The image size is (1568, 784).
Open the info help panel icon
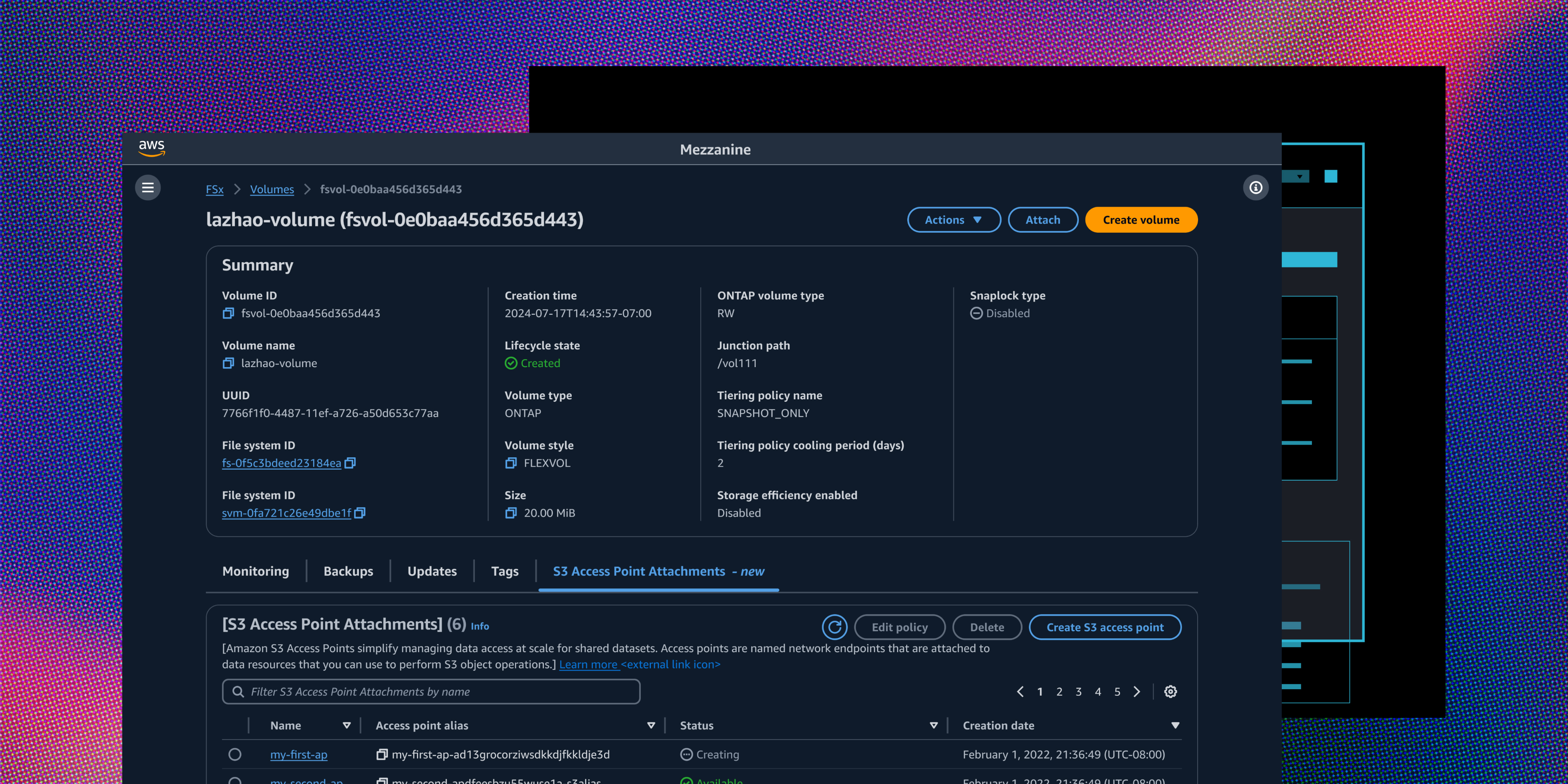point(1256,187)
